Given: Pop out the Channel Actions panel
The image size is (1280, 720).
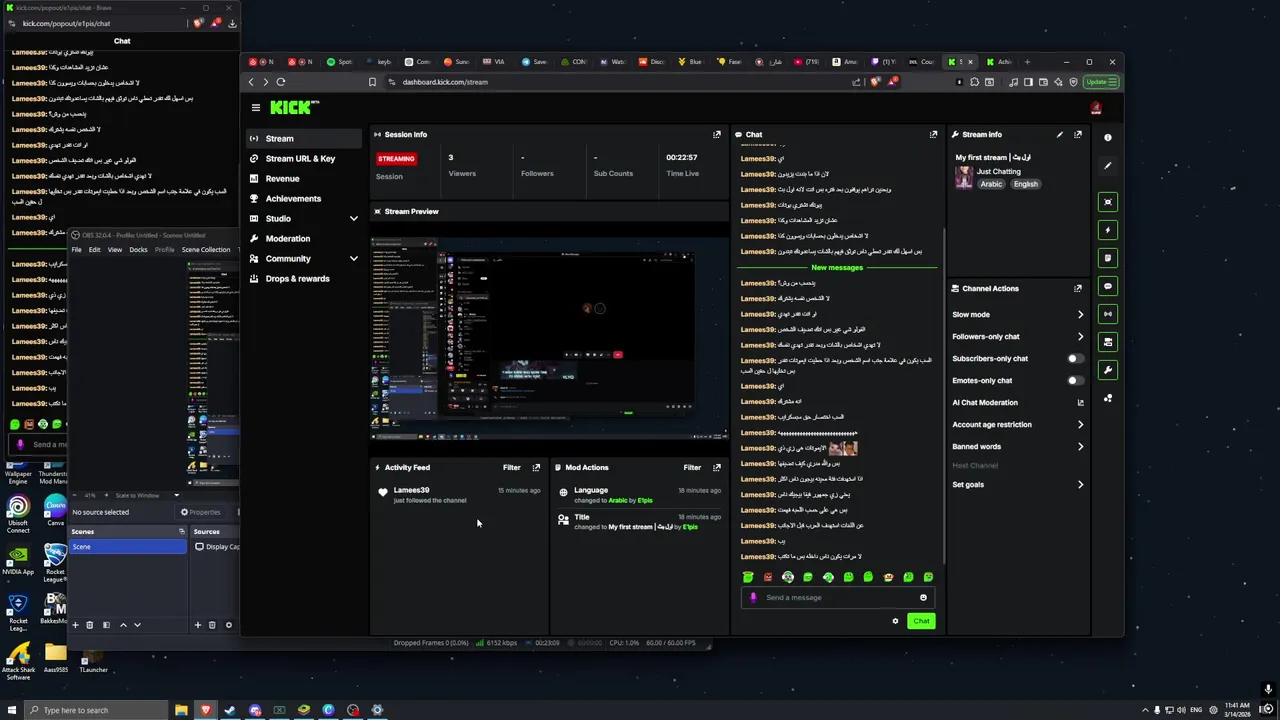Looking at the screenshot, I should pos(1078,288).
